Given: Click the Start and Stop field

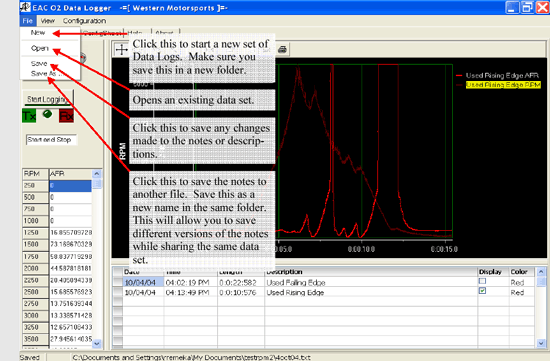Looking at the screenshot, I should (51, 140).
